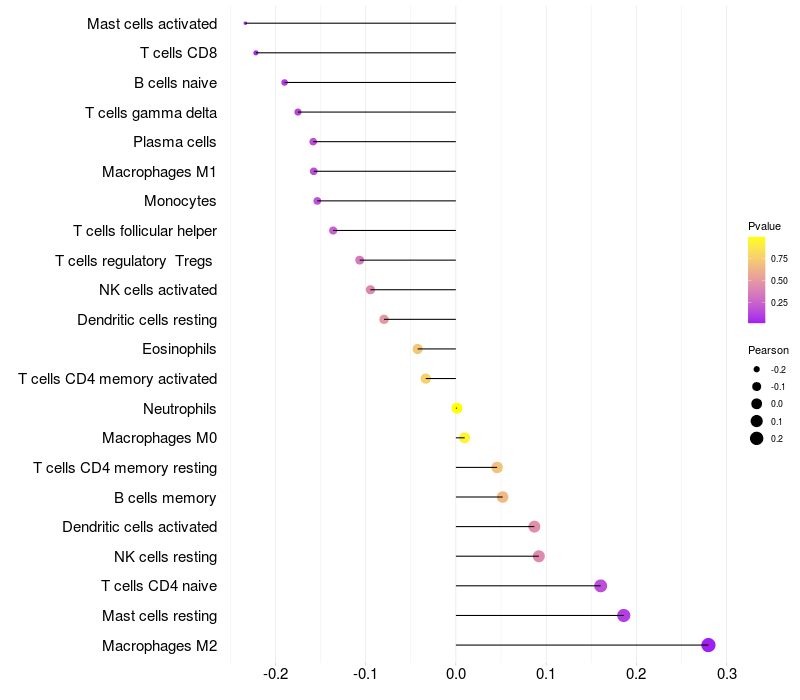Select the Plasma cells data point
The image size is (800, 700).
[x=313, y=141]
